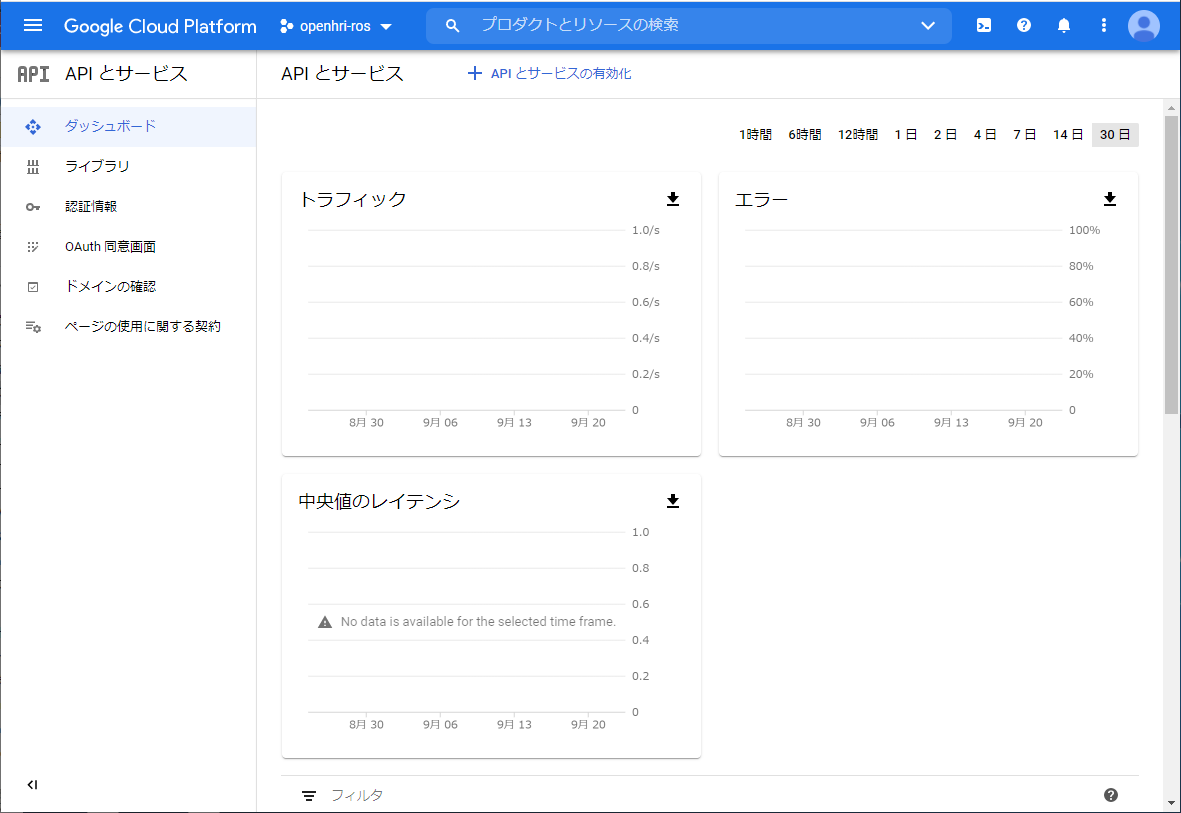Click the エラー chart title
The image size is (1181, 813).
click(x=761, y=200)
